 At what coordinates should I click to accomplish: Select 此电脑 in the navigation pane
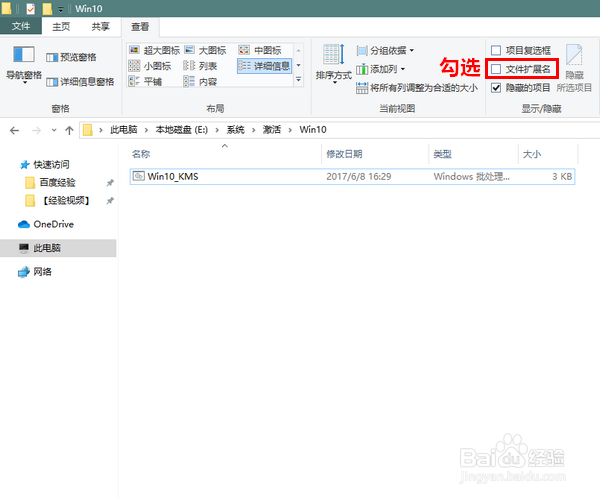tap(58, 248)
